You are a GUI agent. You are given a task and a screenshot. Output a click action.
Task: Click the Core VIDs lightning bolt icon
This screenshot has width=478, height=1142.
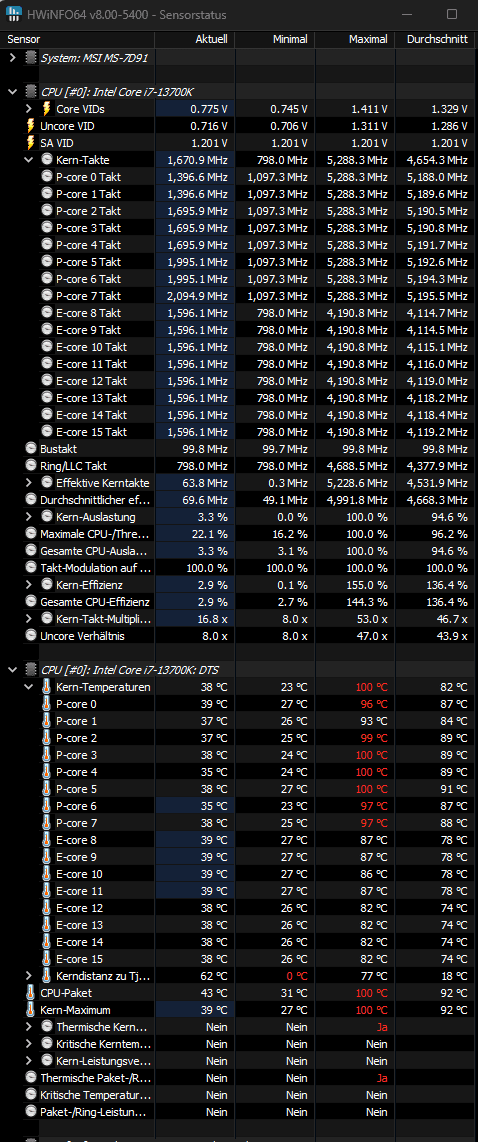(x=47, y=109)
